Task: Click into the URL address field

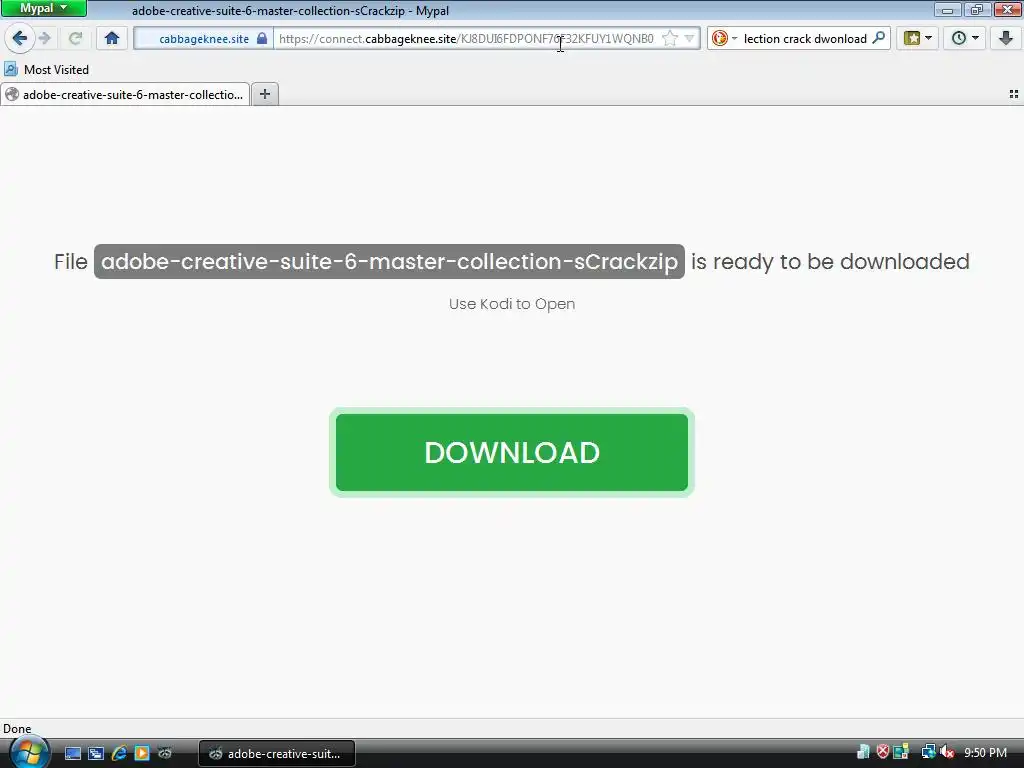Action: tap(467, 39)
